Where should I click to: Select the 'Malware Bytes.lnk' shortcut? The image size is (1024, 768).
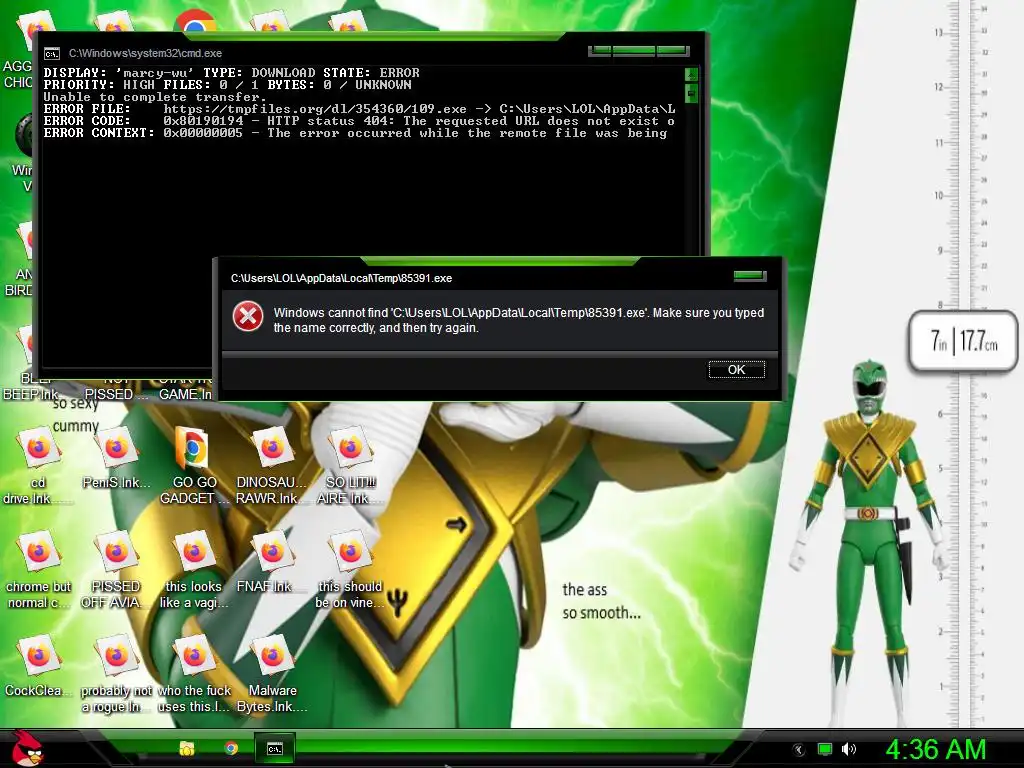[272, 675]
